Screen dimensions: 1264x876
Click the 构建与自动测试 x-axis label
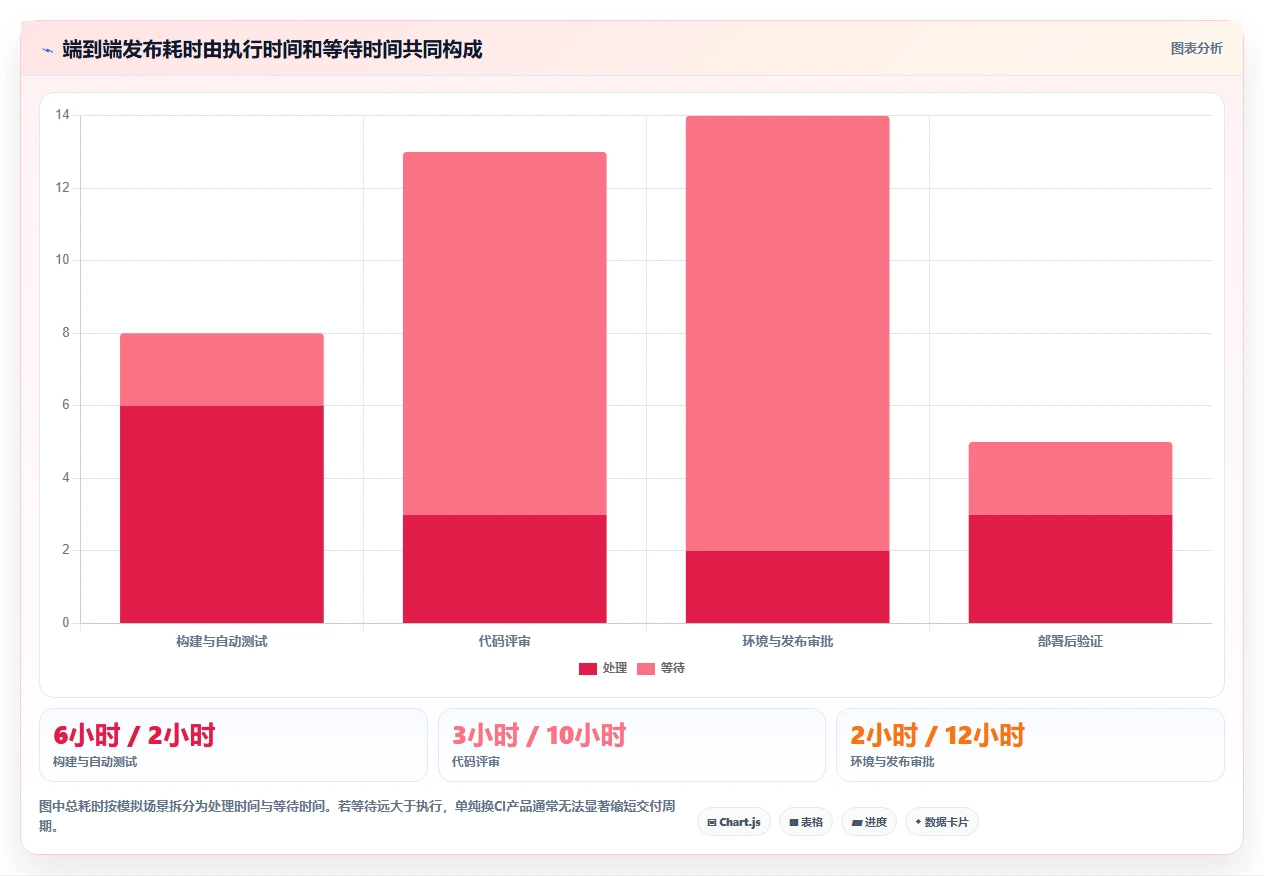(222, 641)
